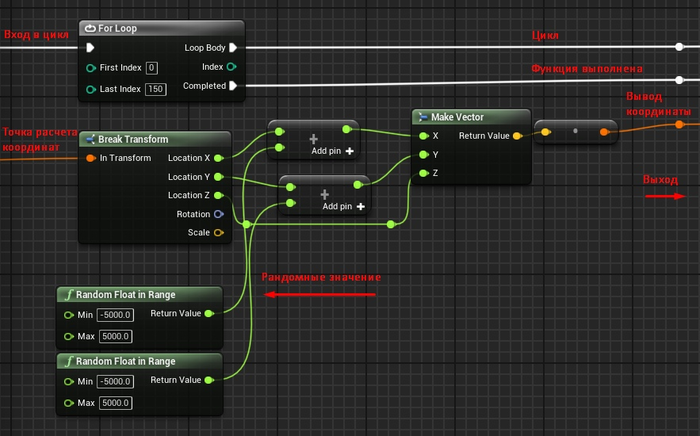Click the Index output pin on For Loop
The image size is (700, 436).
233,67
